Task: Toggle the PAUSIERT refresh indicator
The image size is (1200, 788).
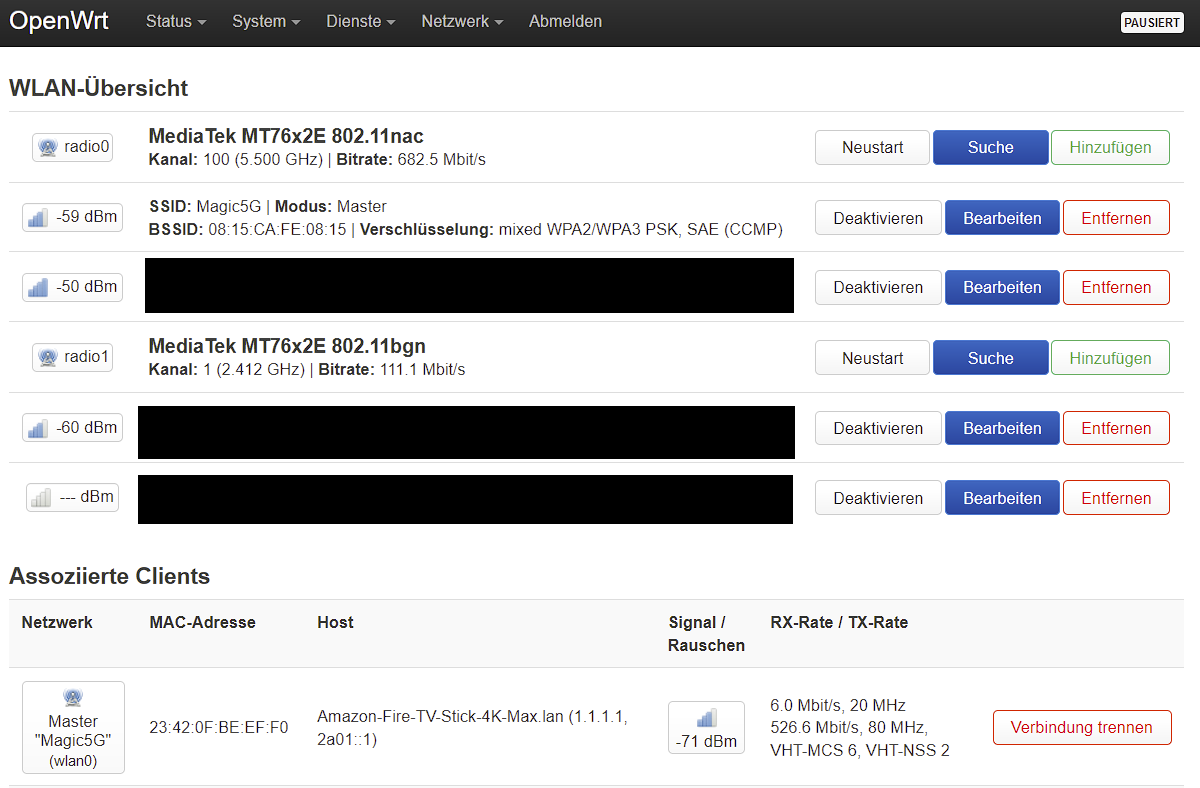Action: (1152, 23)
